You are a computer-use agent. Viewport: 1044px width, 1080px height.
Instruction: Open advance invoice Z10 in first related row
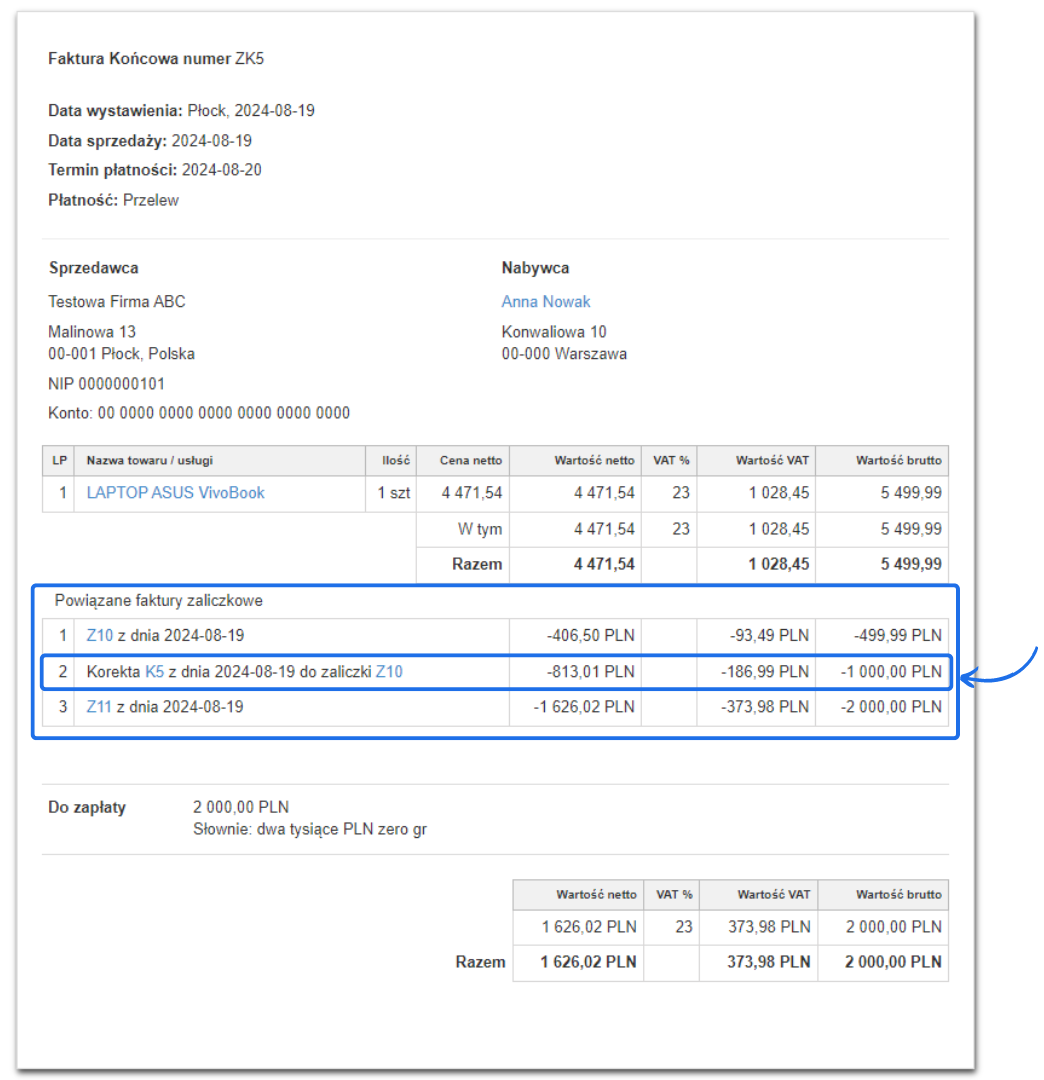[98, 636]
